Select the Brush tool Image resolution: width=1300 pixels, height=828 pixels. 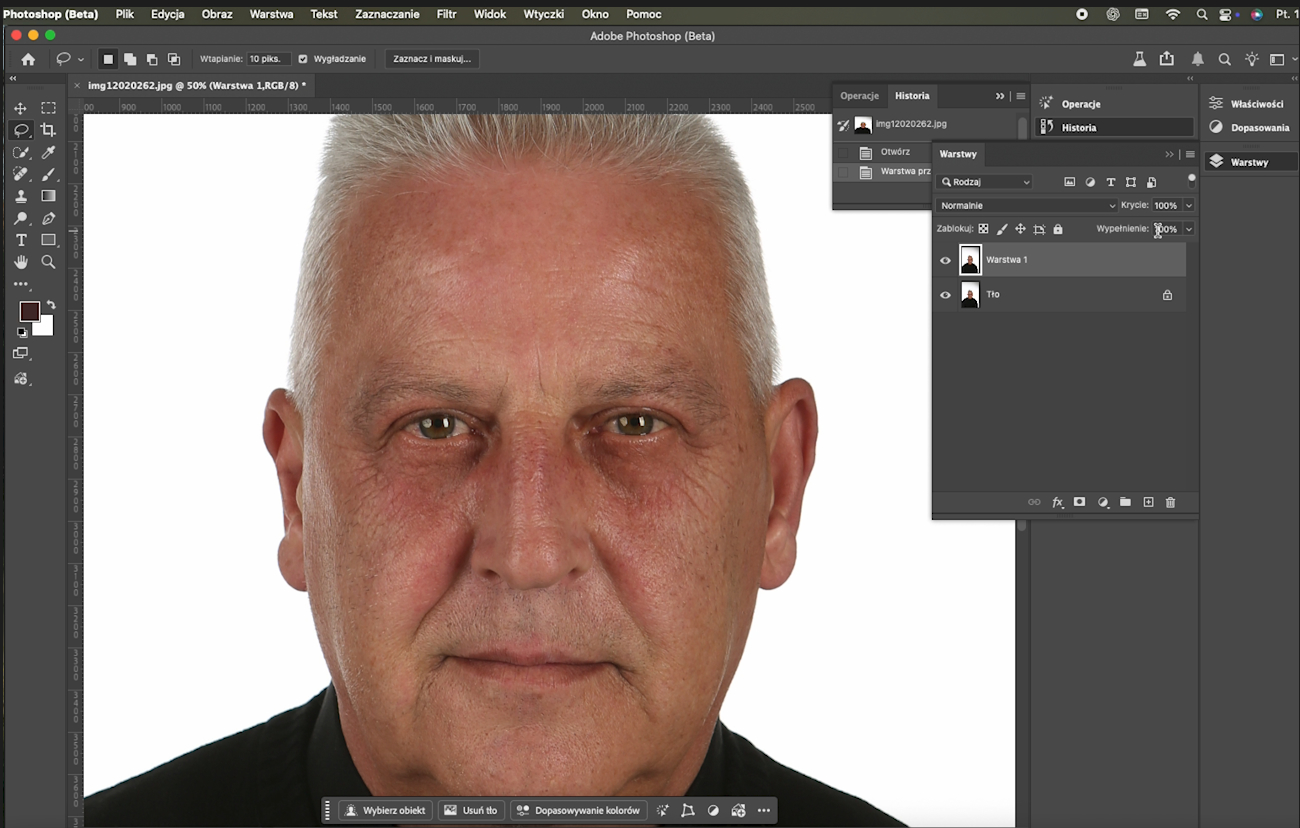(x=48, y=174)
